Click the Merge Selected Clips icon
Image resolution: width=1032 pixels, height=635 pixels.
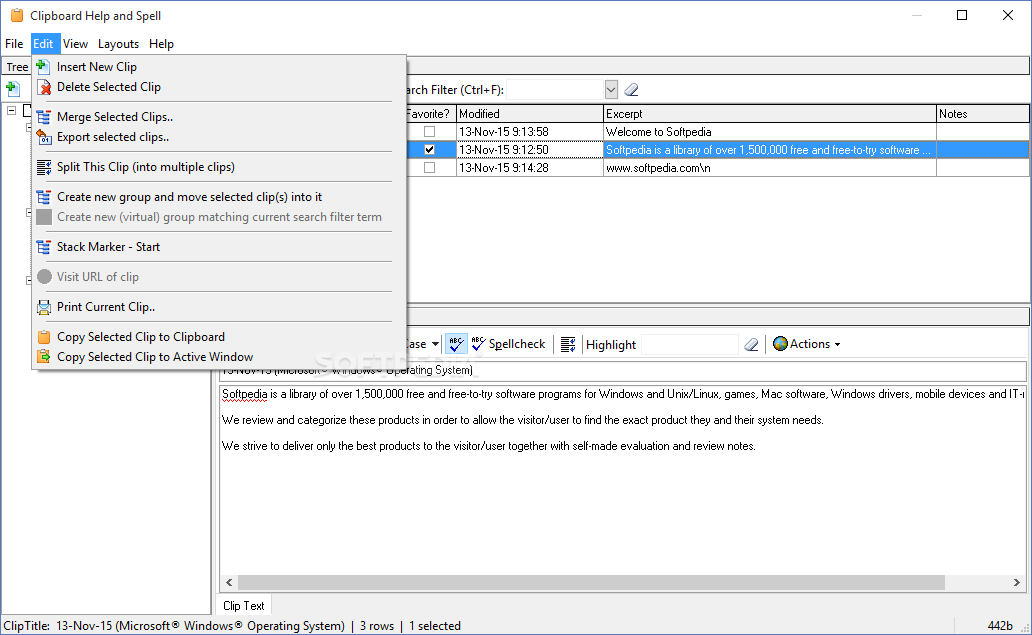[x=43, y=117]
